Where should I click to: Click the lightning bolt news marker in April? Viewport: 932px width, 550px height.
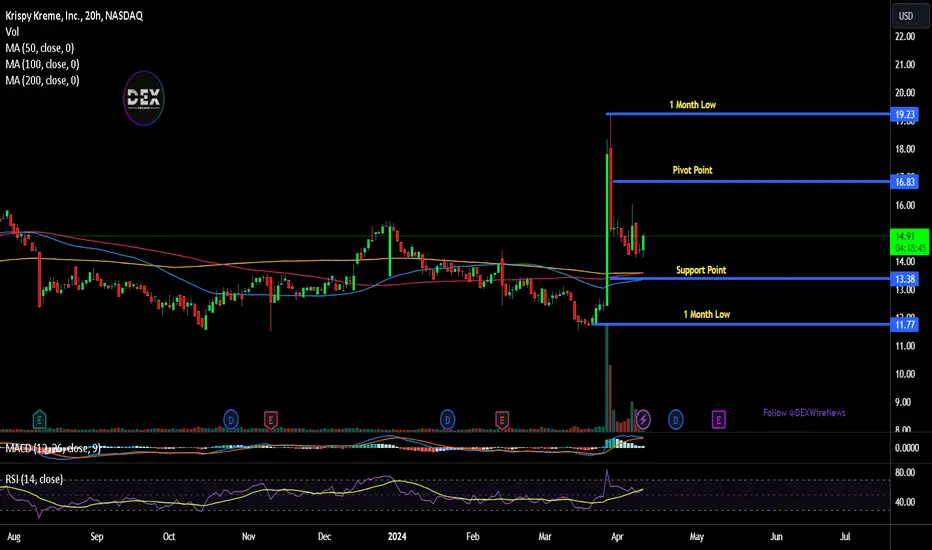[643, 420]
